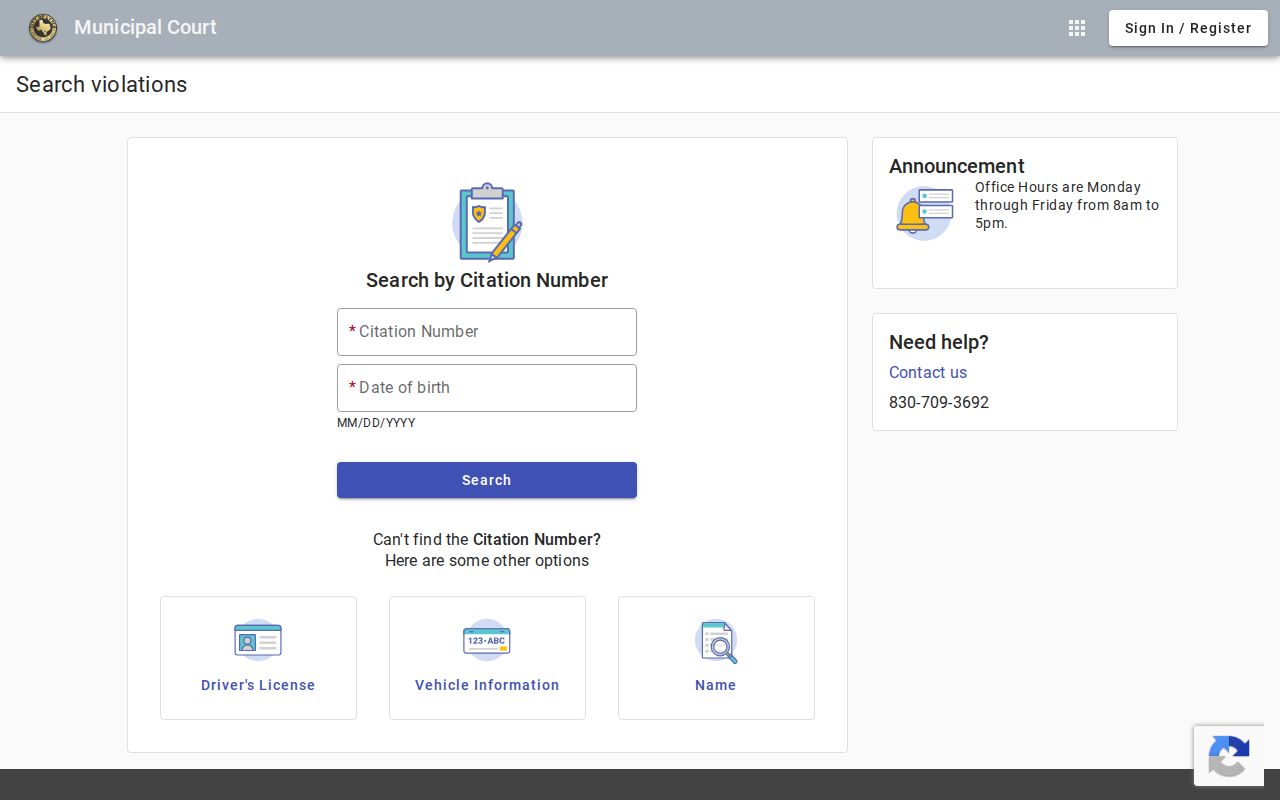The width and height of the screenshot is (1280, 800).
Task: Open the apps grid menu icon
Action: coord(1077,28)
